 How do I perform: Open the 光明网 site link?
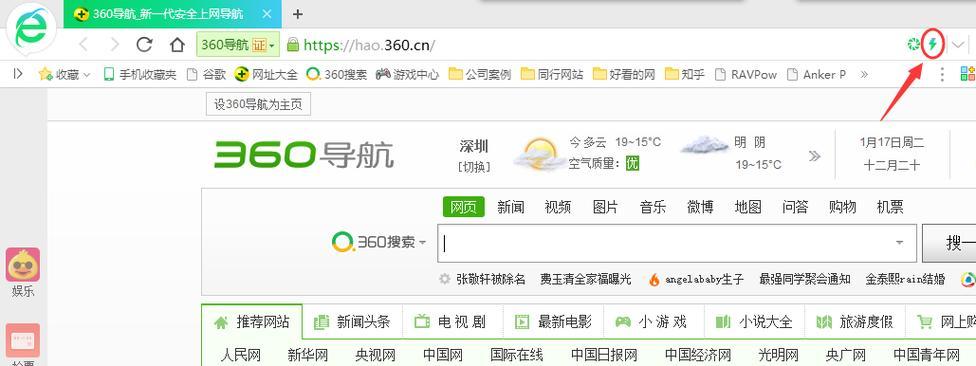coord(778,355)
